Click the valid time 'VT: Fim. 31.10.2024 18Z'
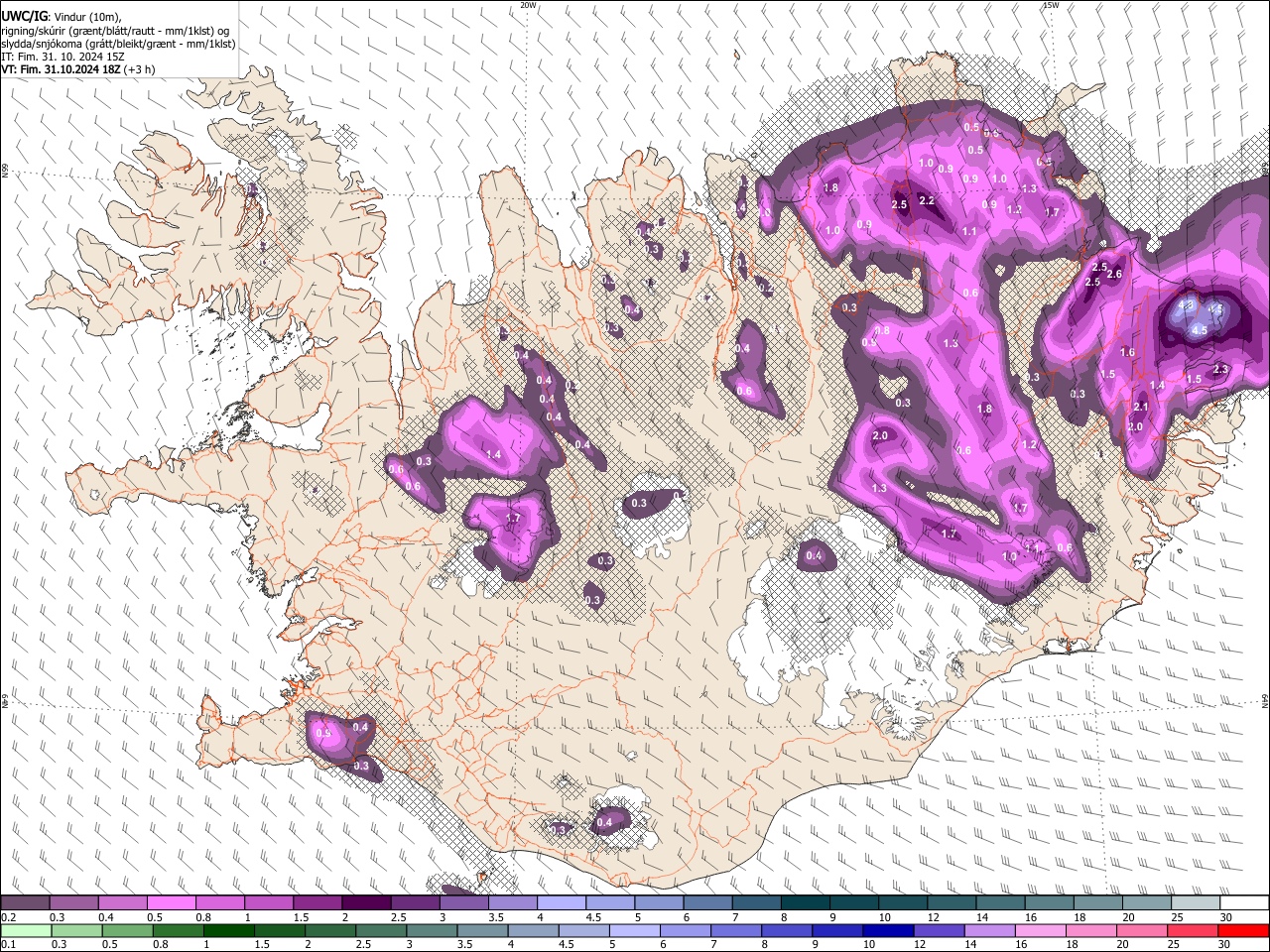Image resolution: width=1270 pixels, height=952 pixels. (x=62, y=69)
